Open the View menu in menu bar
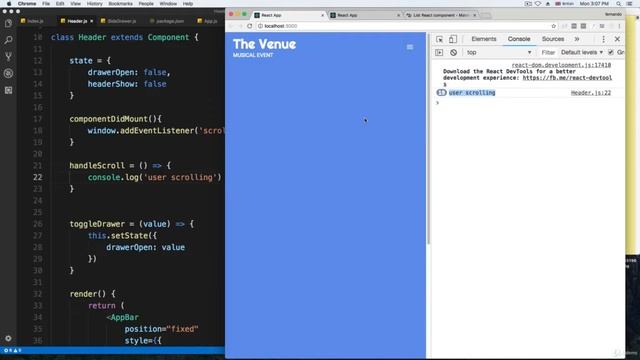Screen dimensions: 640x360 pyautogui.click(x=76, y=4)
